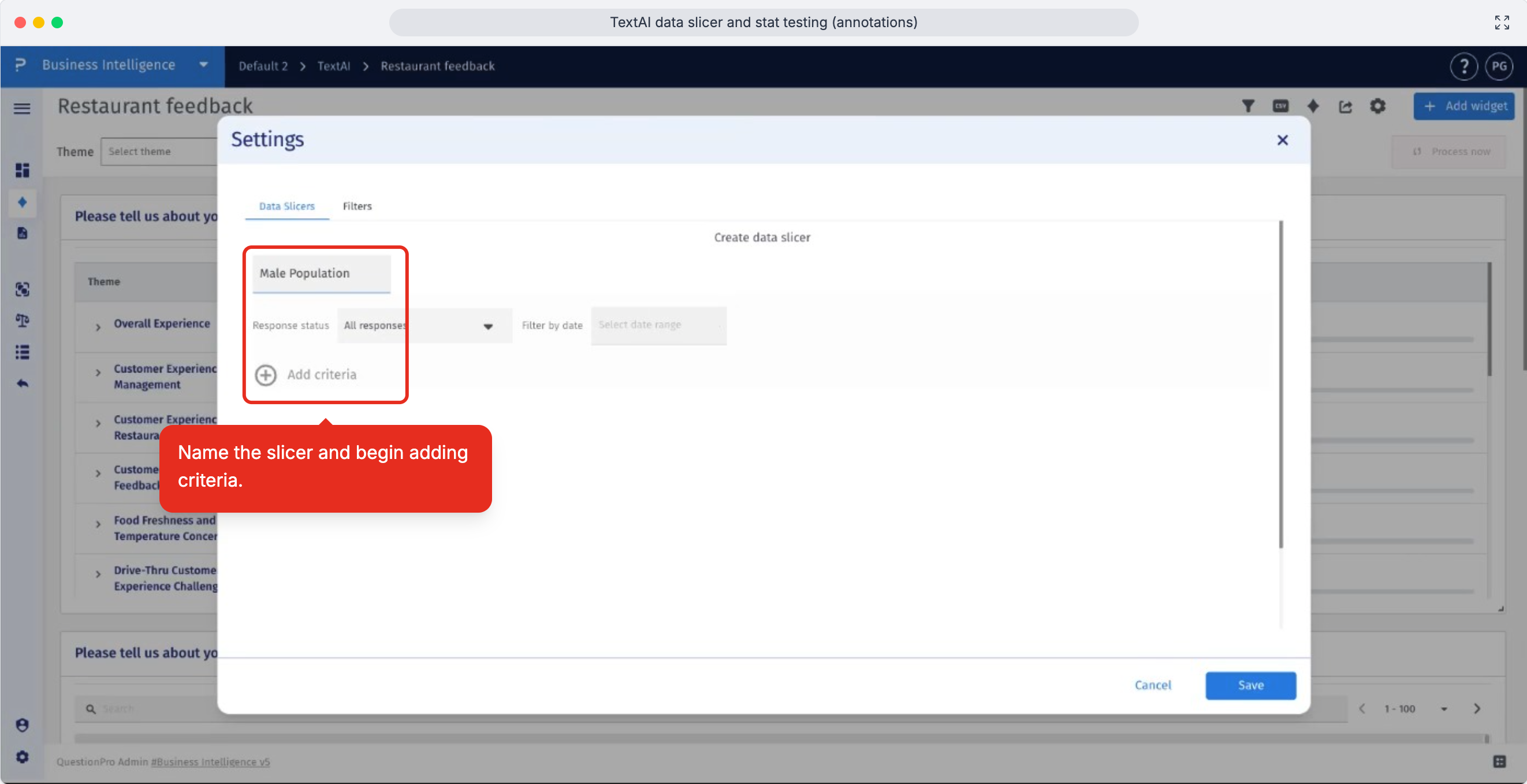This screenshot has height=784, width=1527.
Task: Click the Process now button
Action: coord(1448,152)
